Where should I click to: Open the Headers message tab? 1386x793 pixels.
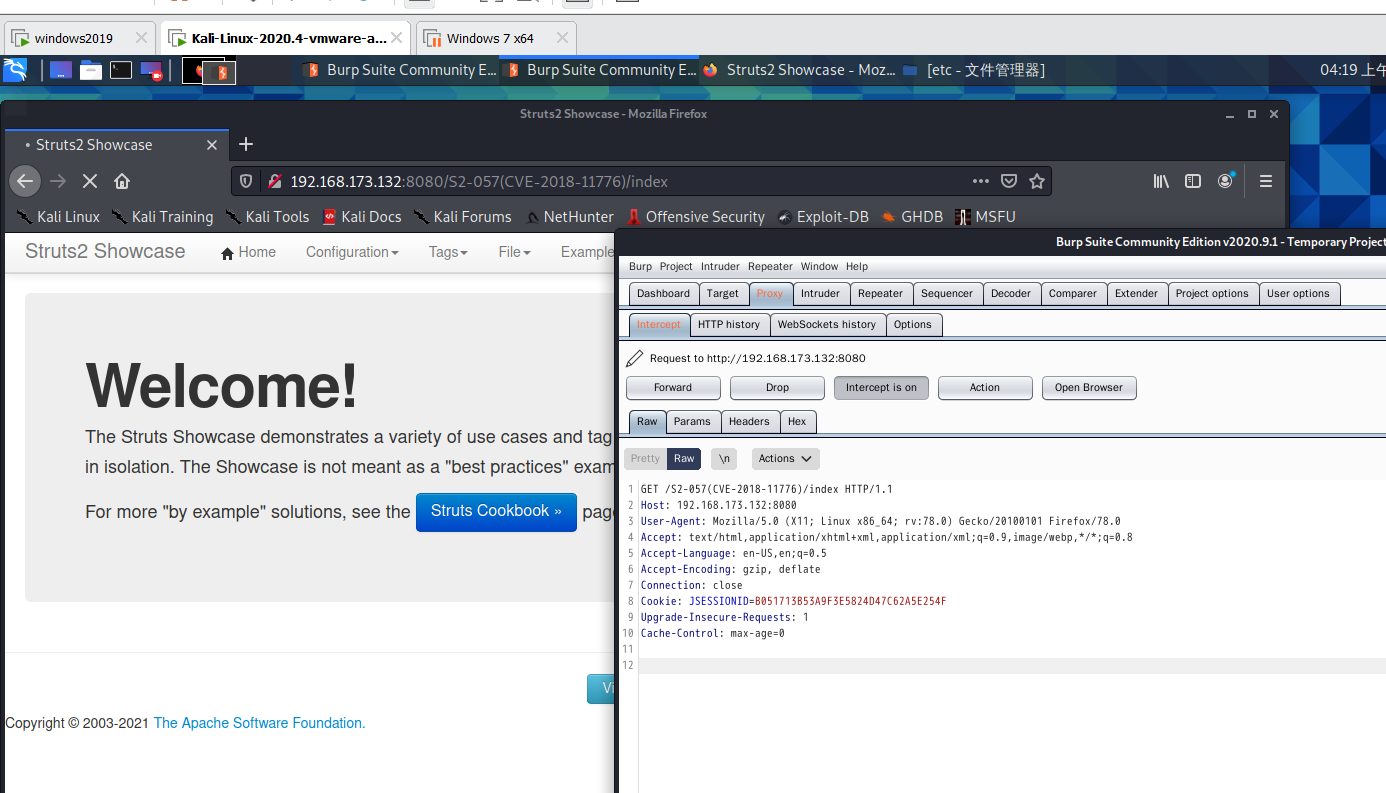[749, 422]
